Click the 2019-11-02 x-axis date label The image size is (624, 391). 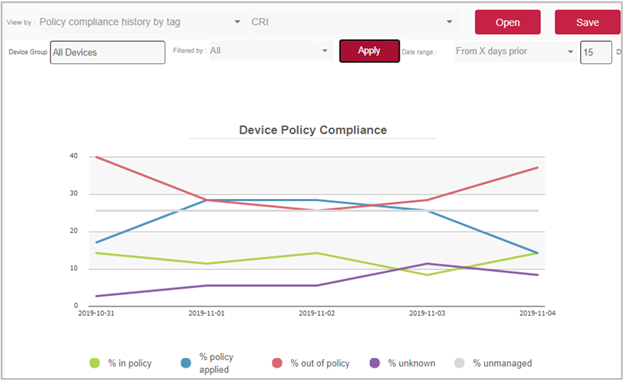point(317,313)
